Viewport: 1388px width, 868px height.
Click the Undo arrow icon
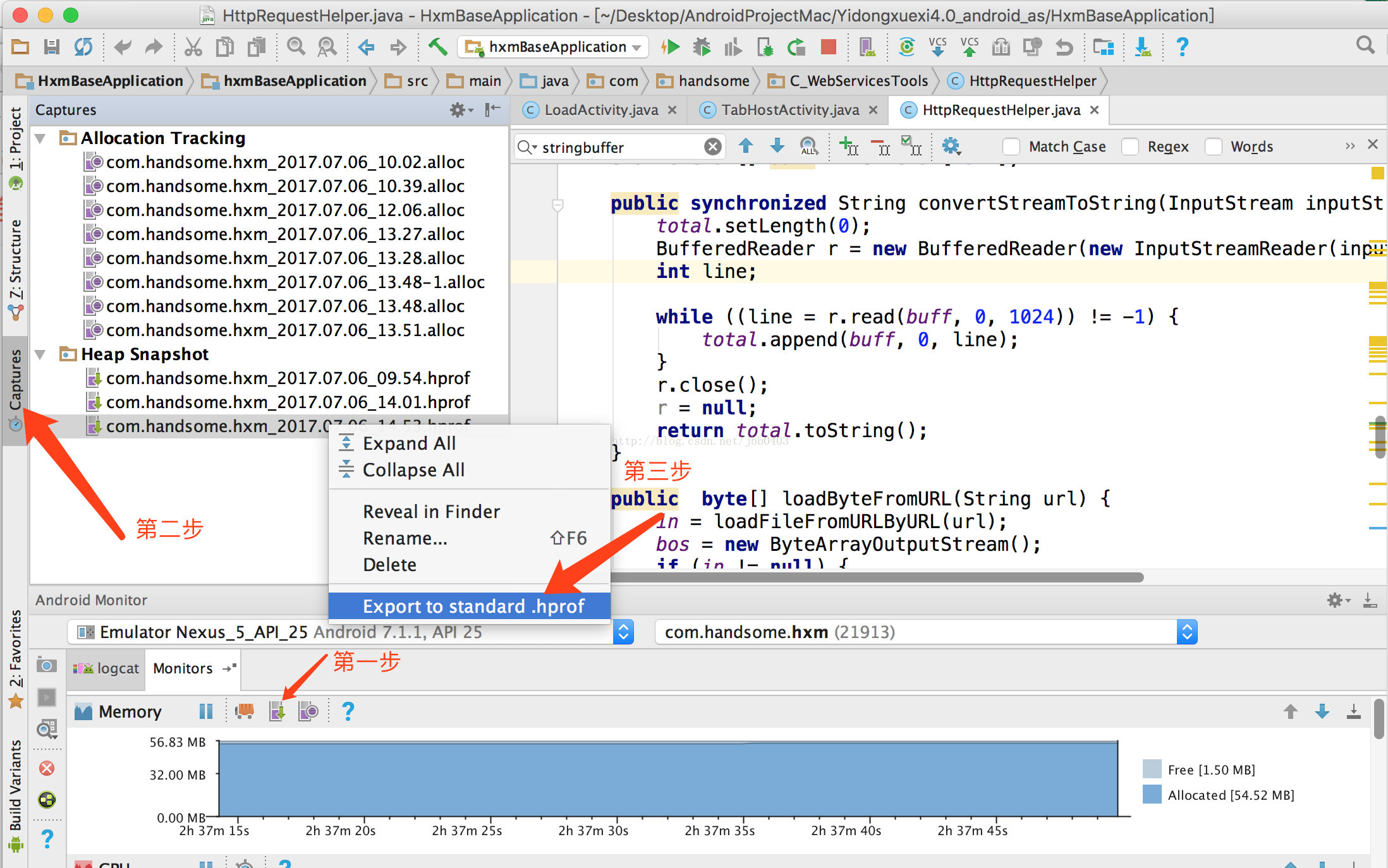(123, 47)
